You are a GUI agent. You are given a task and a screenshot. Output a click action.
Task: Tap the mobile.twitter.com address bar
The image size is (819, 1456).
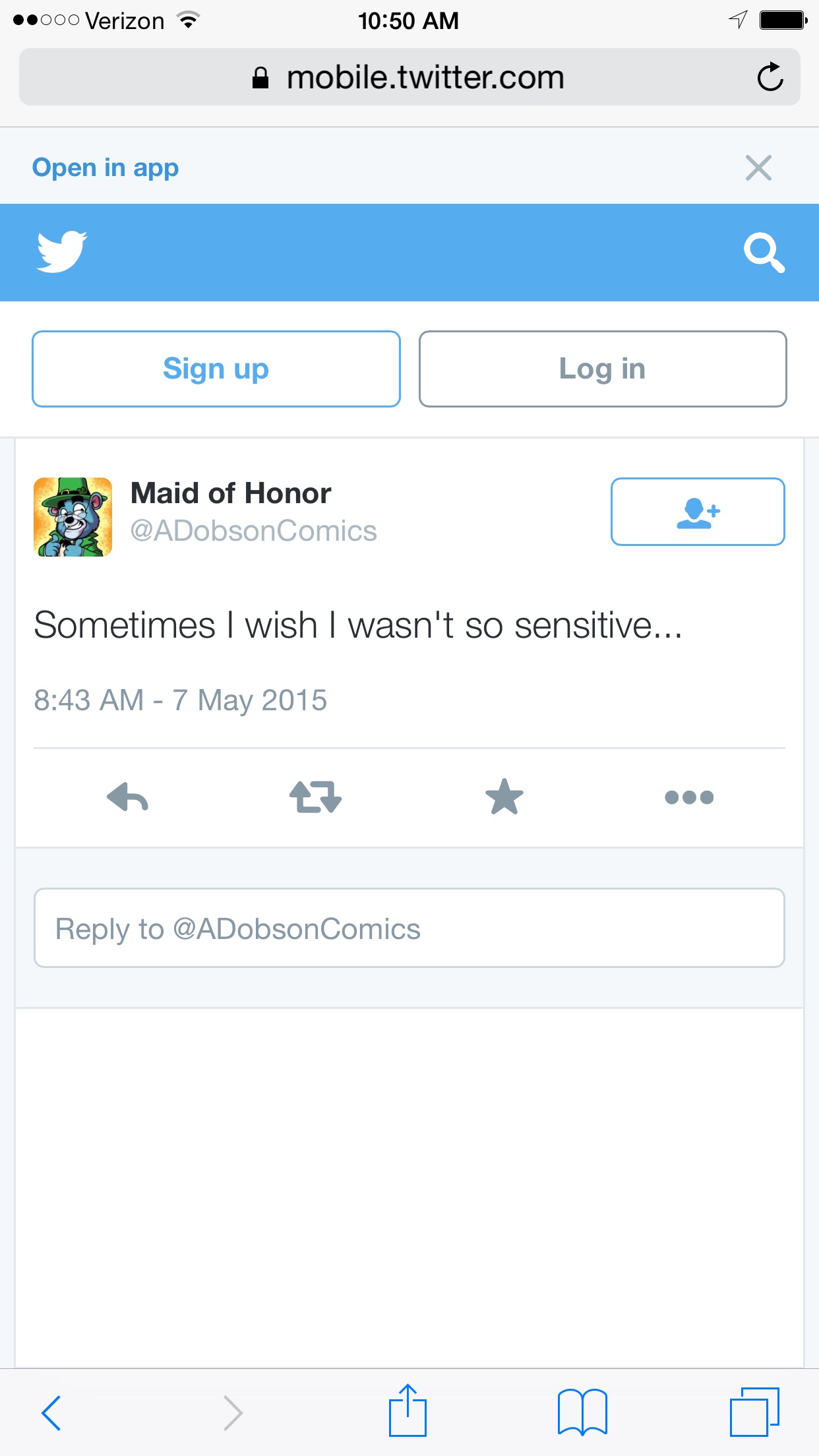pos(409,77)
